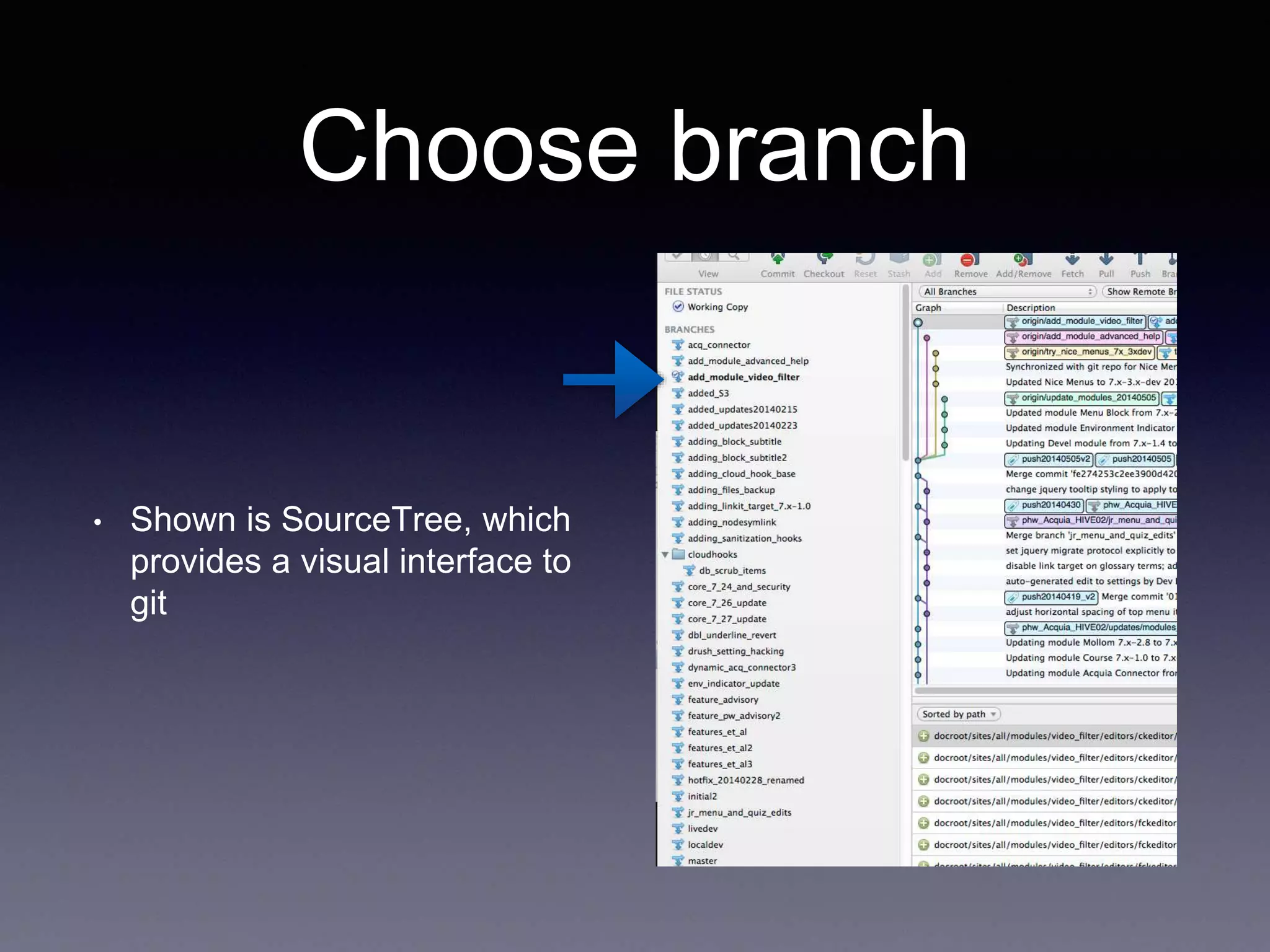
Task: Open the Sorted by path dropdown
Action: 959,714
